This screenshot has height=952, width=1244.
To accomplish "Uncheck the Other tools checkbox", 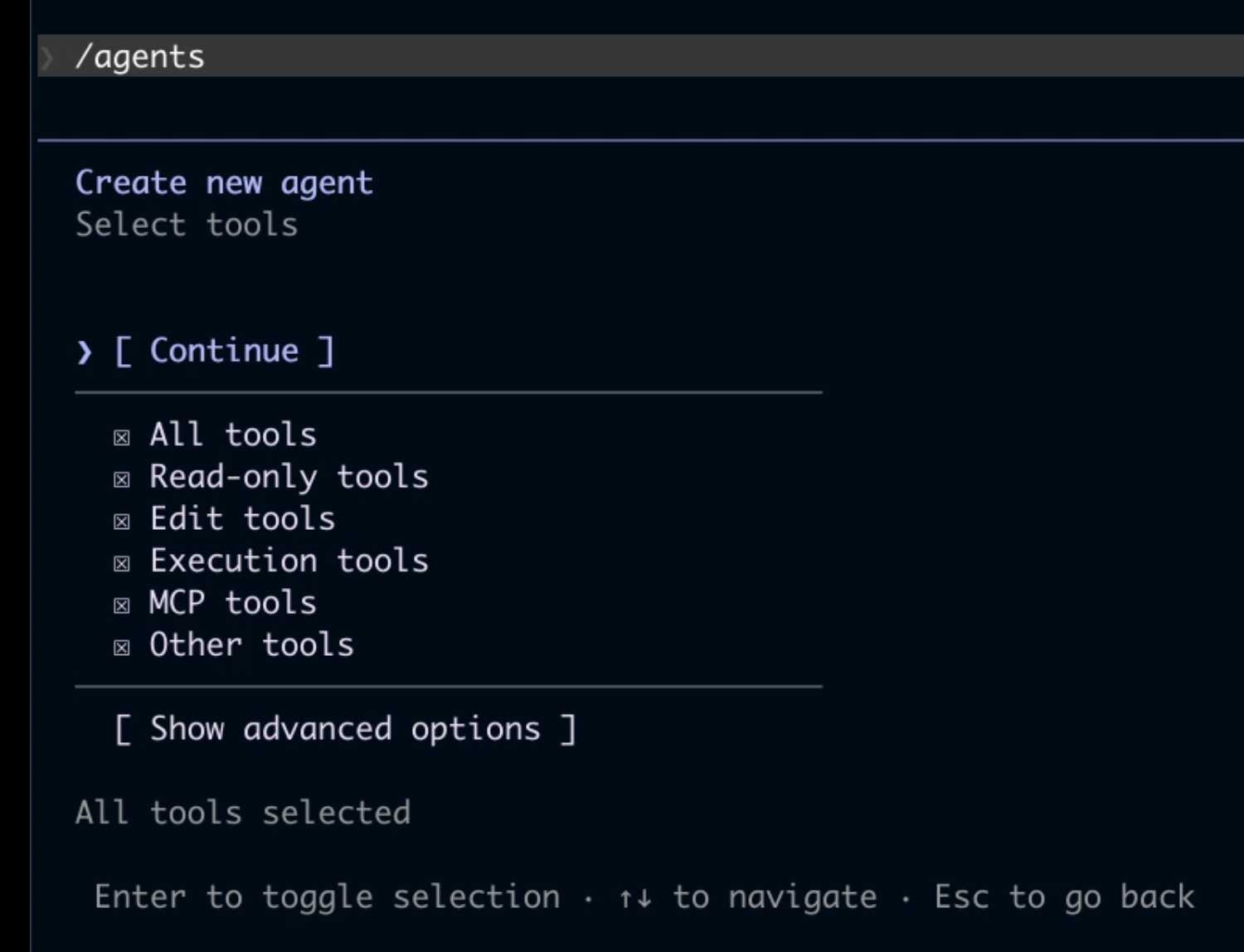I will [122, 648].
